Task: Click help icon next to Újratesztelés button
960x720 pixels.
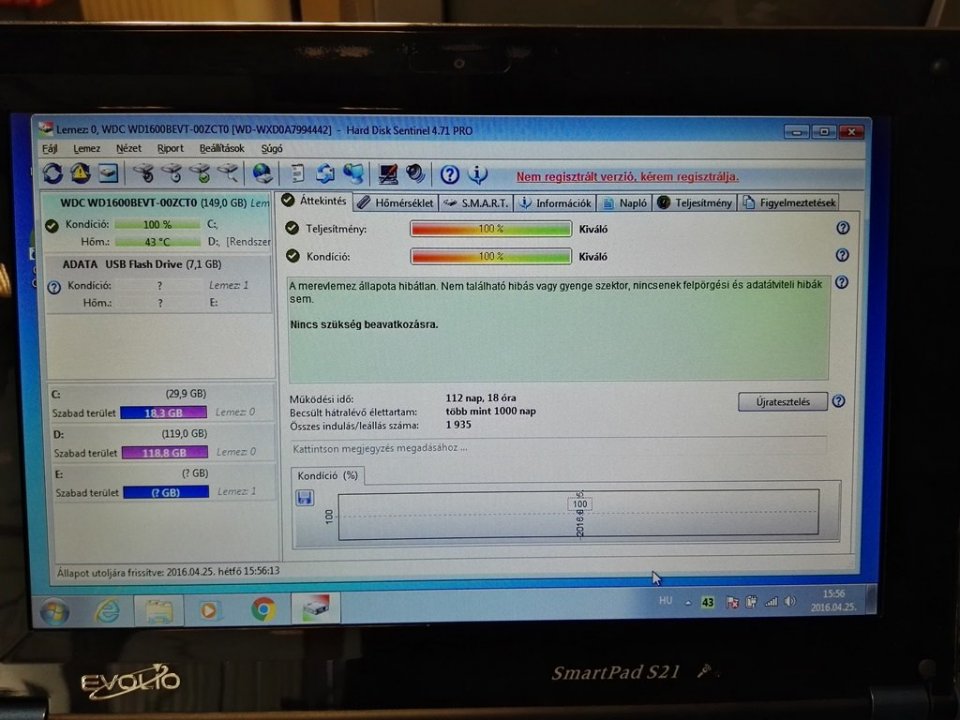Action: coord(839,401)
